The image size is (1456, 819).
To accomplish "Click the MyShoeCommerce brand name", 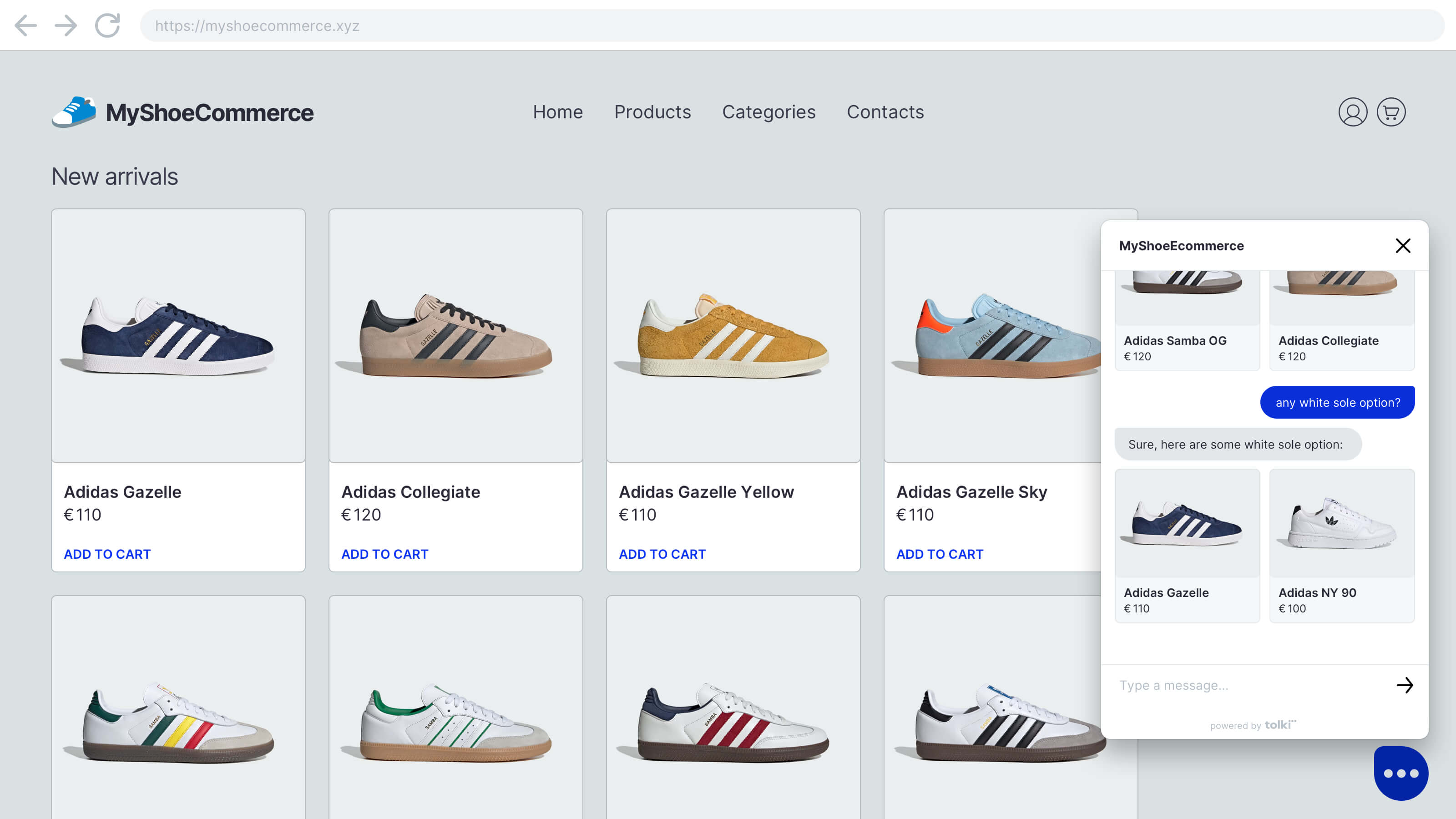I will coord(210,112).
